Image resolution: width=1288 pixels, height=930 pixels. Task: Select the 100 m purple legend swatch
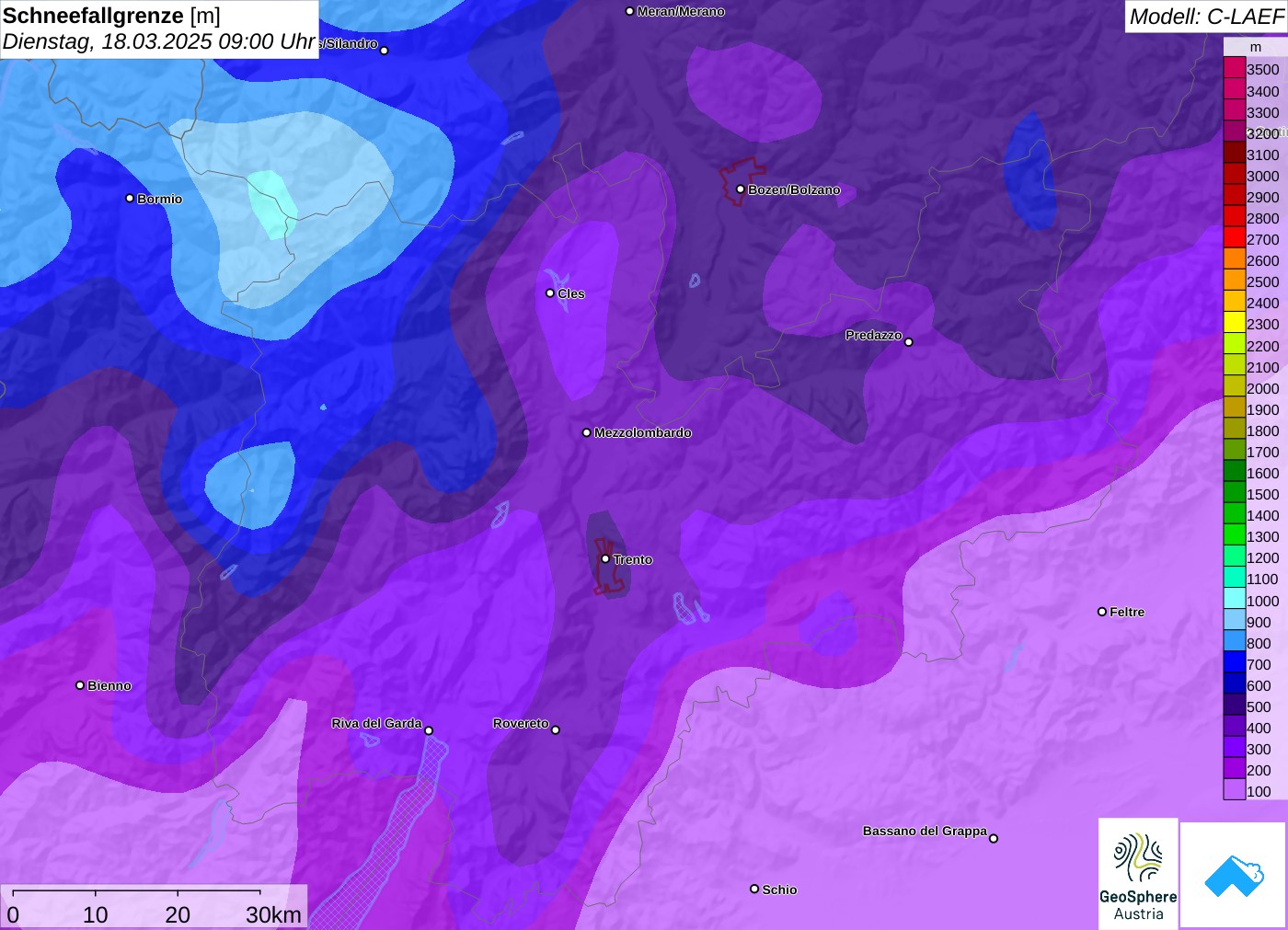[x=1235, y=790]
